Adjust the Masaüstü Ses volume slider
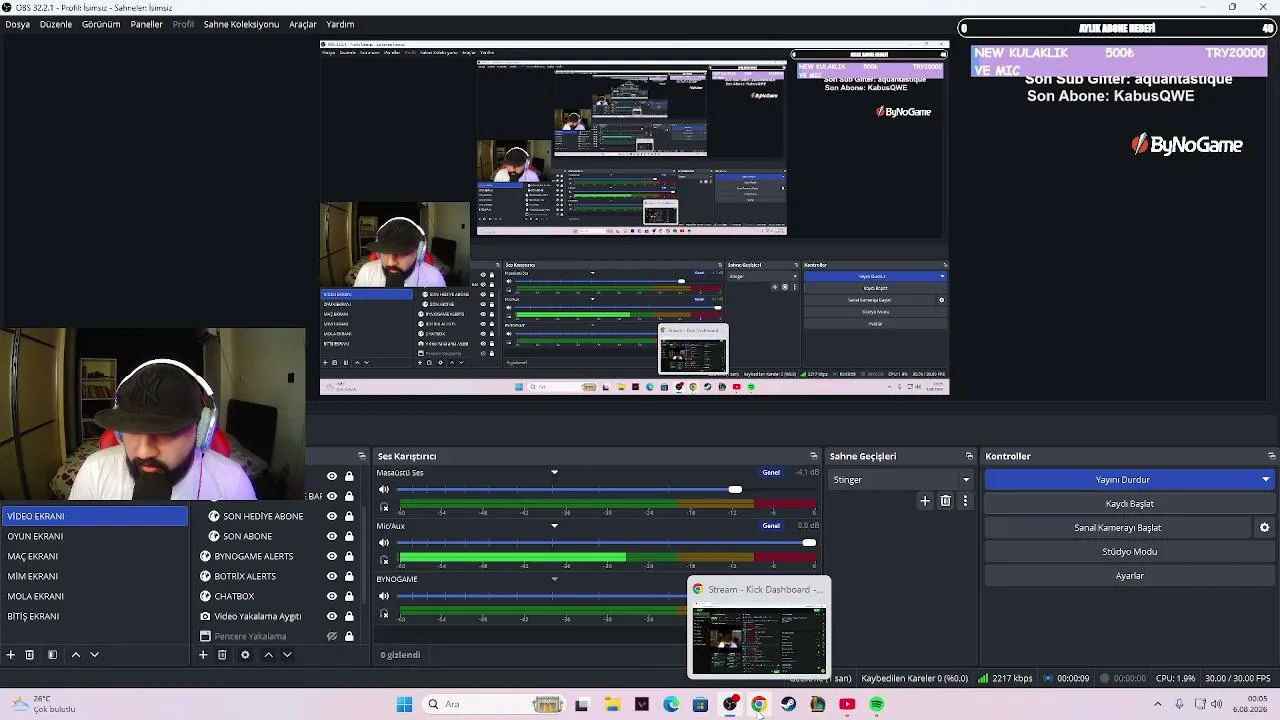 point(607,490)
